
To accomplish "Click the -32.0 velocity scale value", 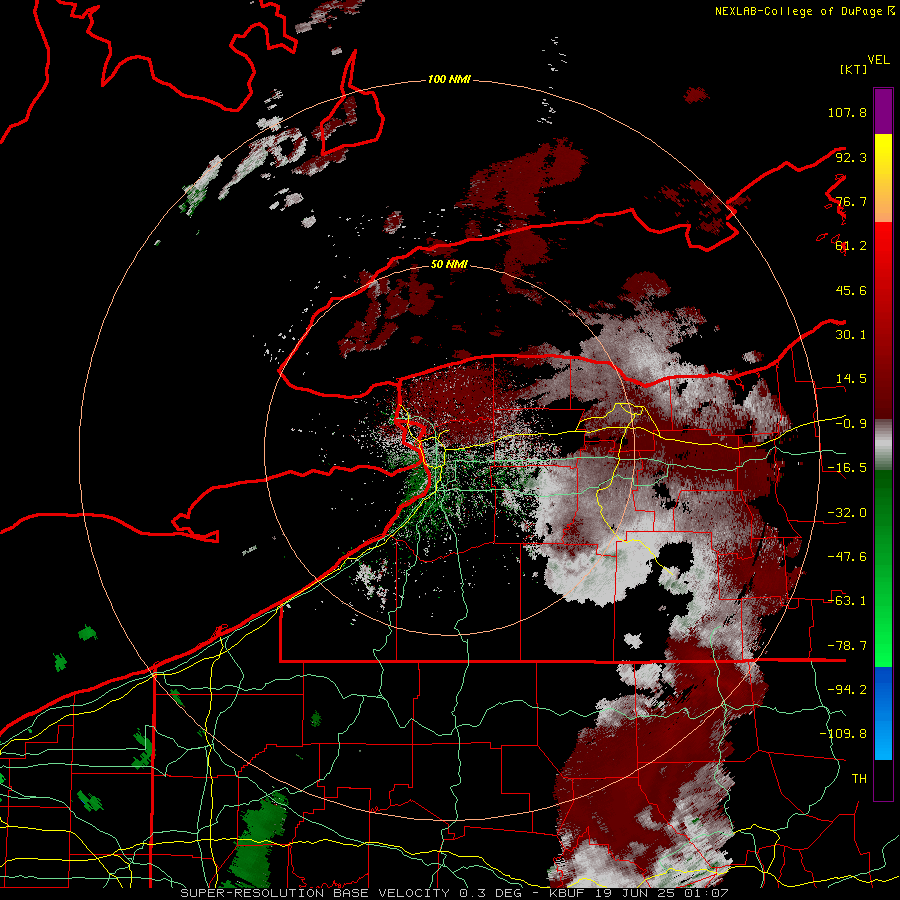I will tap(847, 513).
